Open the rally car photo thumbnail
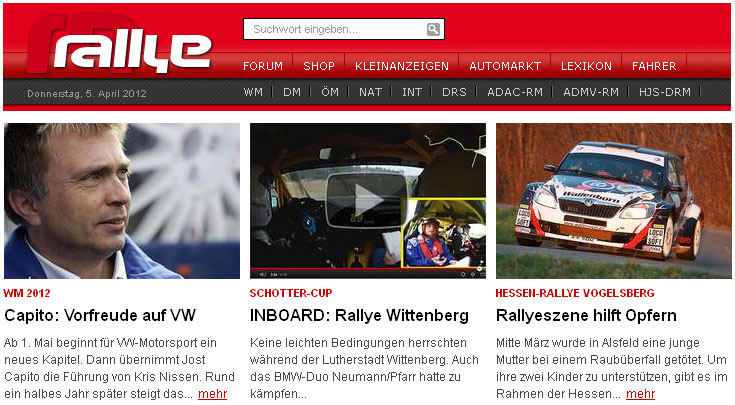Image resolution: width=735 pixels, height=405 pixels. tap(613, 200)
